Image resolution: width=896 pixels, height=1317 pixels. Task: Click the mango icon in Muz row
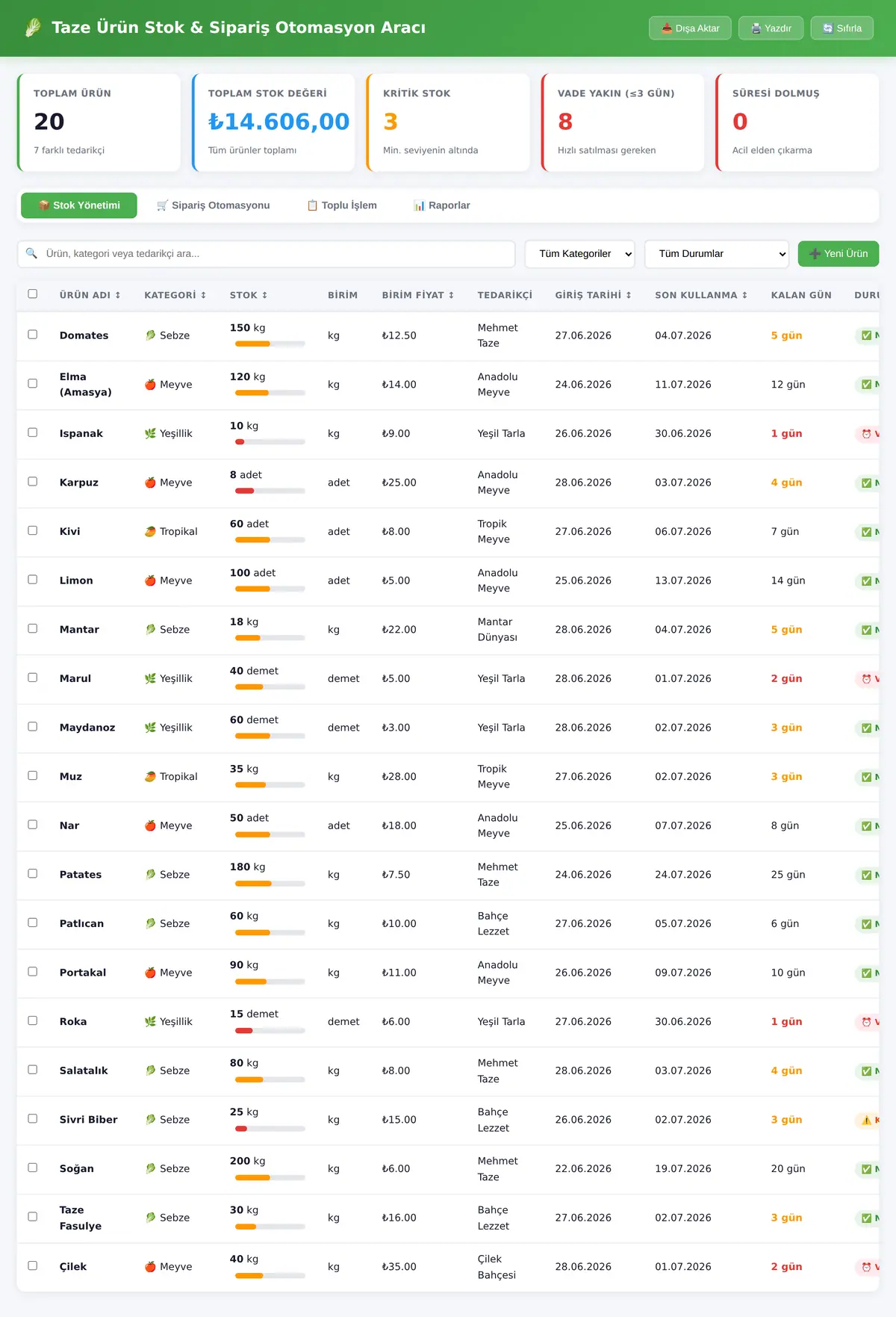tap(150, 776)
